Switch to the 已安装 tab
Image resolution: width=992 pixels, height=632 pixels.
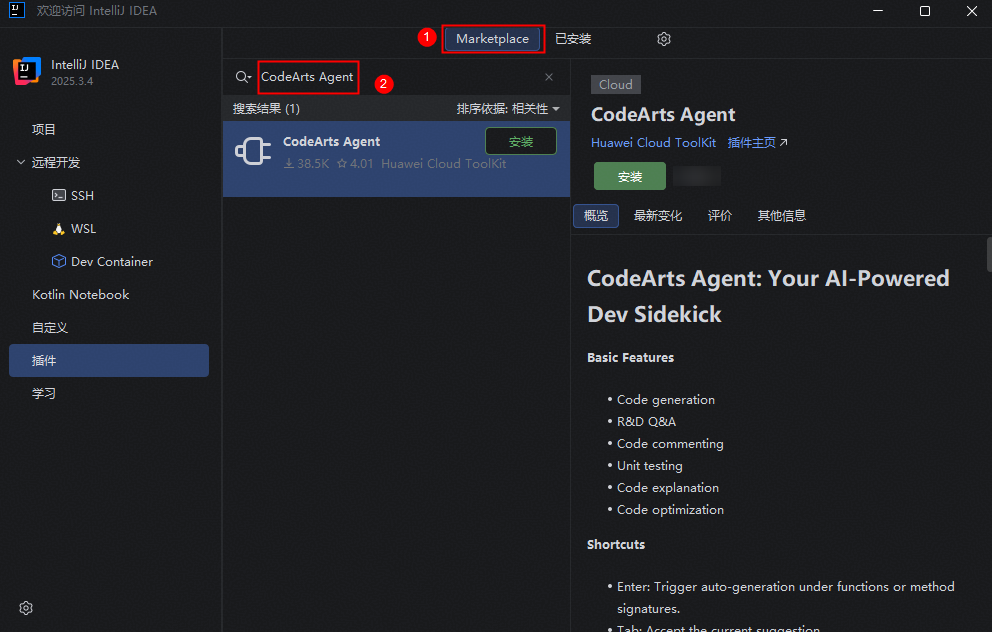pos(573,39)
